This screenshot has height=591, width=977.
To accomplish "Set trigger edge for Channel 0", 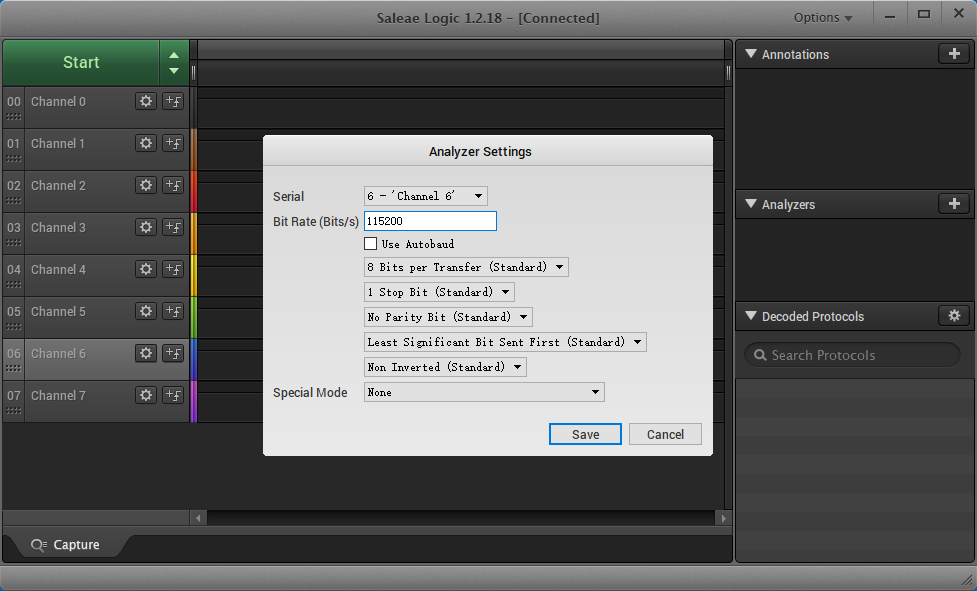I will [x=173, y=101].
